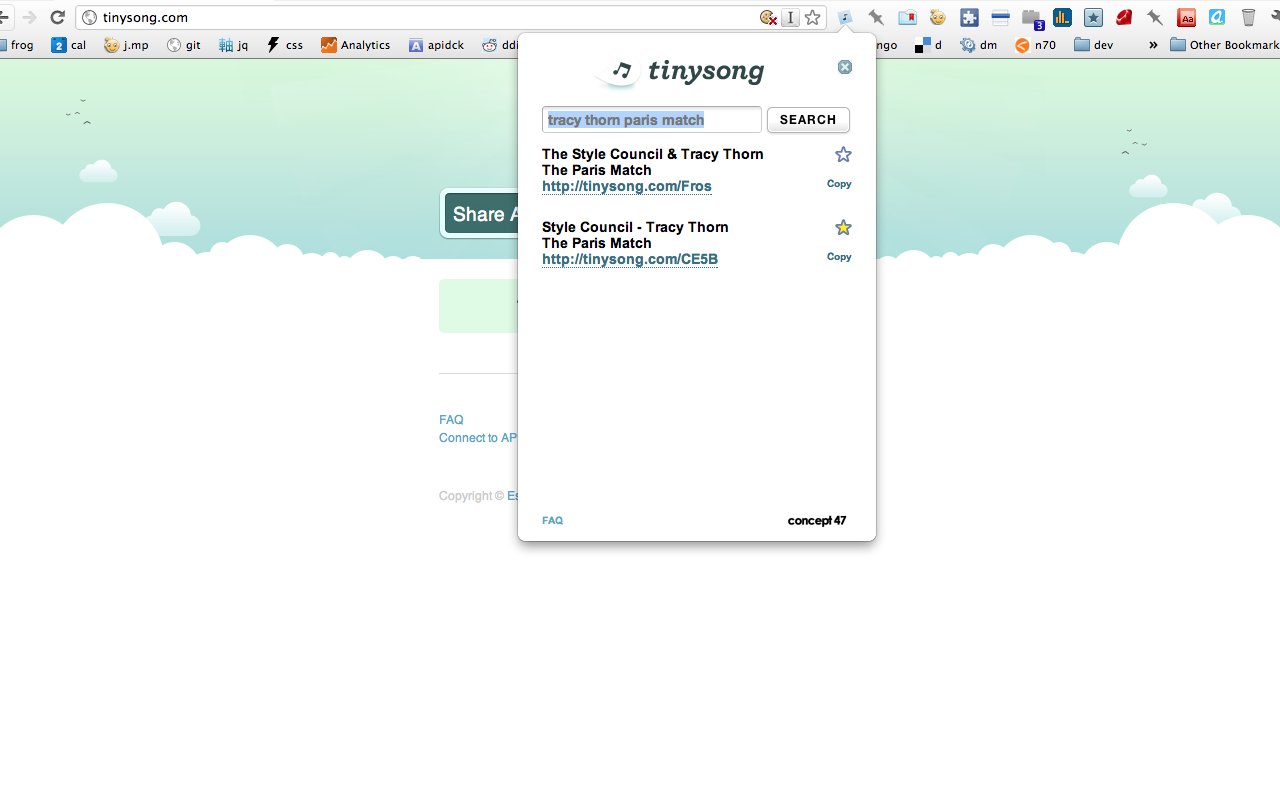The height and width of the screenshot is (800, 1280).
Task: Click the blue striped card extension icon
Action: coord(1000,17)
